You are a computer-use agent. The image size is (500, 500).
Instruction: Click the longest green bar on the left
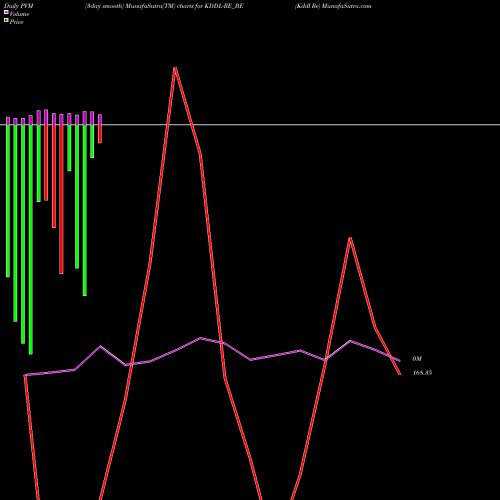click(x=31, y=239)
